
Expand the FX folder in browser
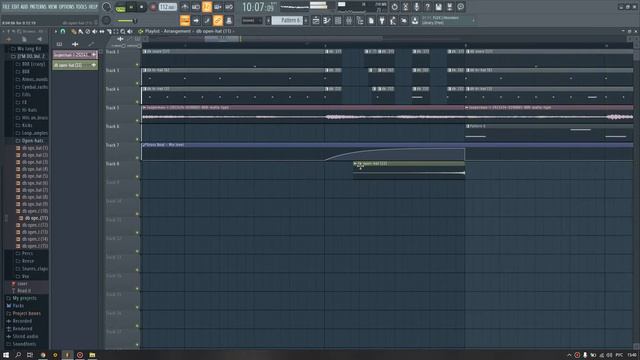(x=24, y=102)
